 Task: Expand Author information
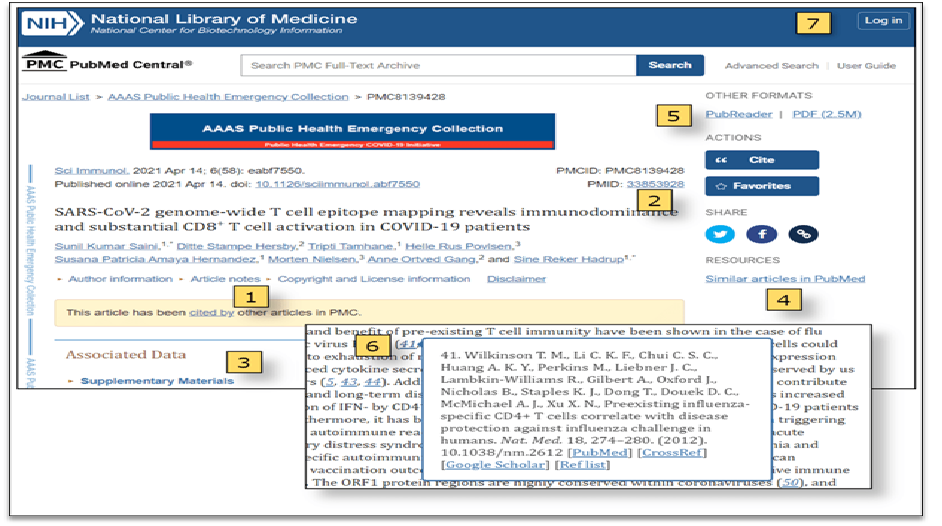(x=120, y=279)
